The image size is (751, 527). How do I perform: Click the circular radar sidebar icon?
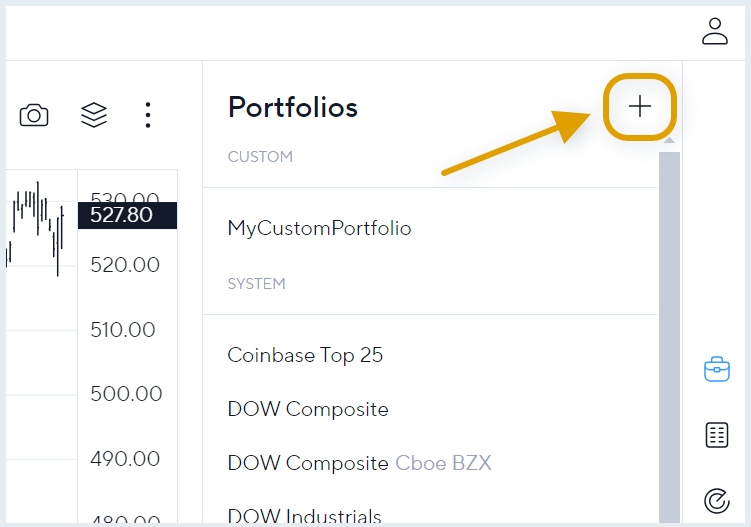point(717,501)
